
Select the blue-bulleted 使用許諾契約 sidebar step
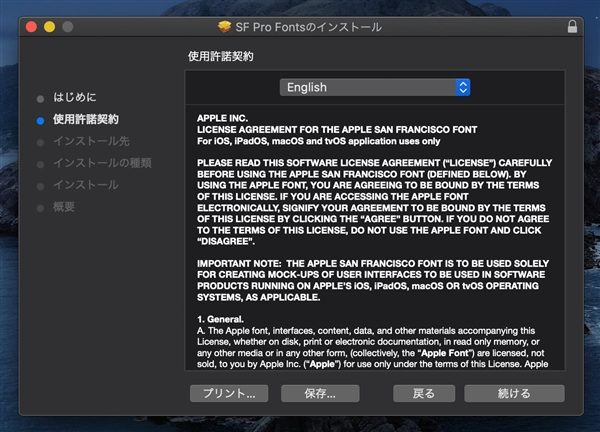(x=86, y=119)
